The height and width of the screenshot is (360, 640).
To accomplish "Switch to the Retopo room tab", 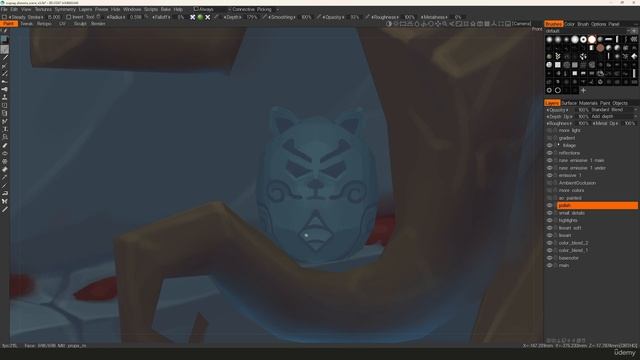I will (x=44, y=24).
